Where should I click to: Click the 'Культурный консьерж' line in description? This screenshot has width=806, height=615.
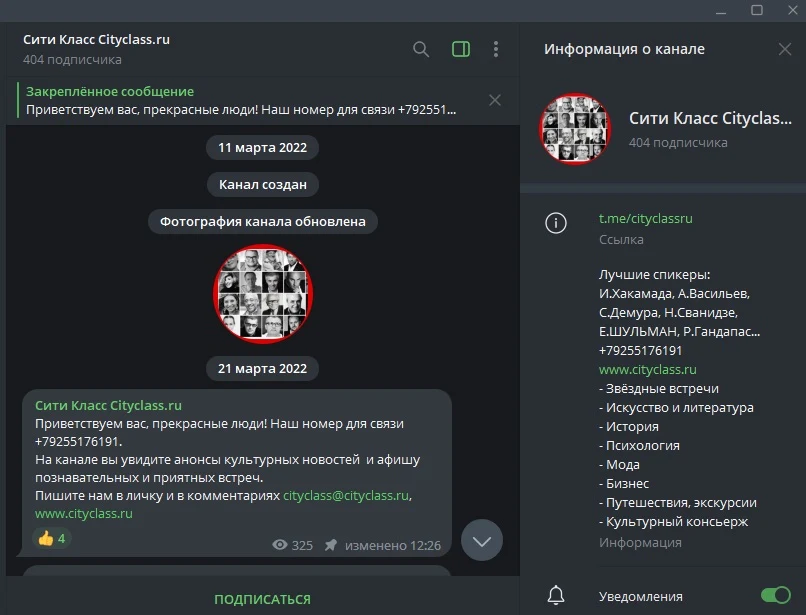pos(673,521)
